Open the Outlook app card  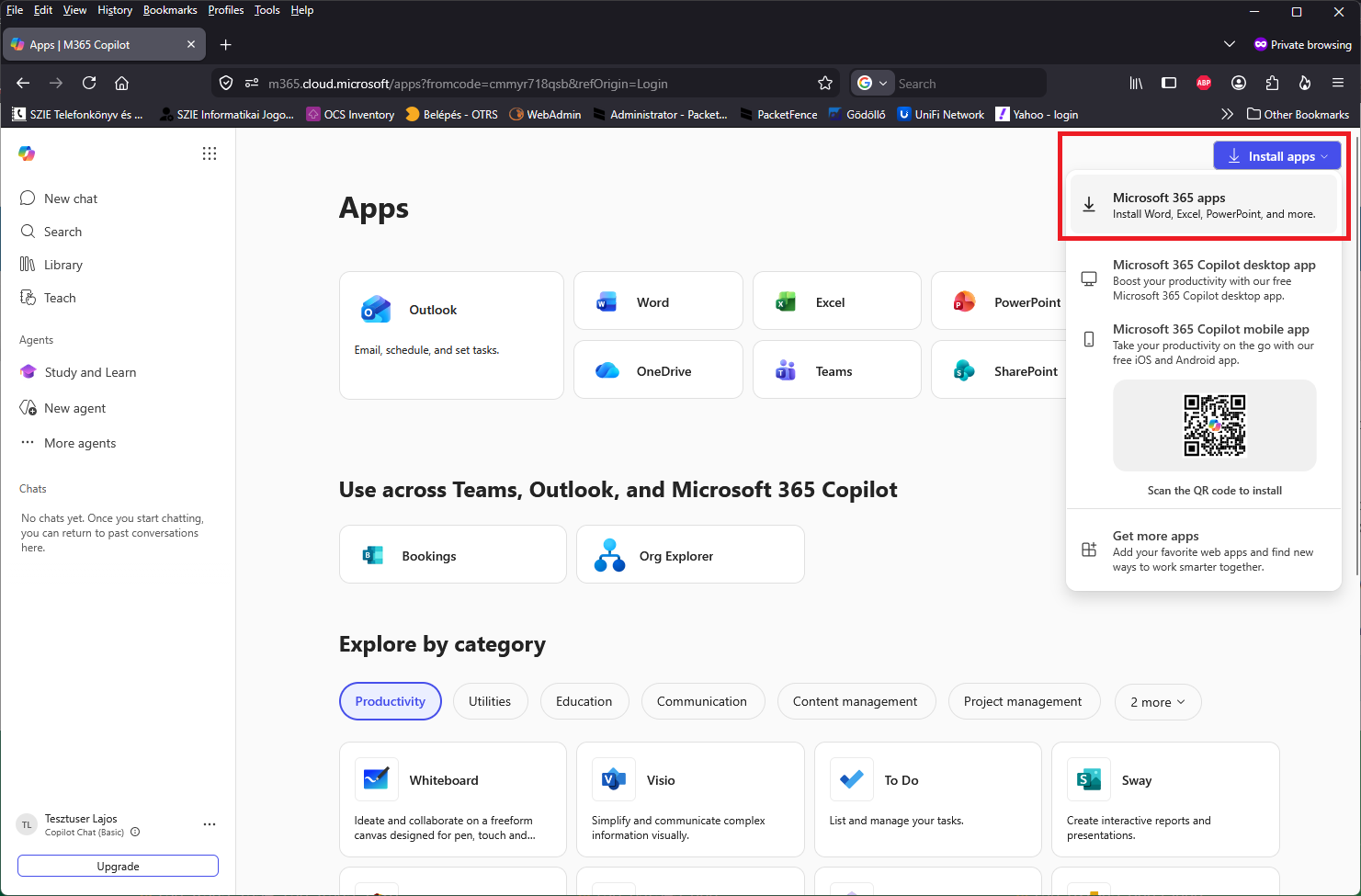tap(451, 335)
